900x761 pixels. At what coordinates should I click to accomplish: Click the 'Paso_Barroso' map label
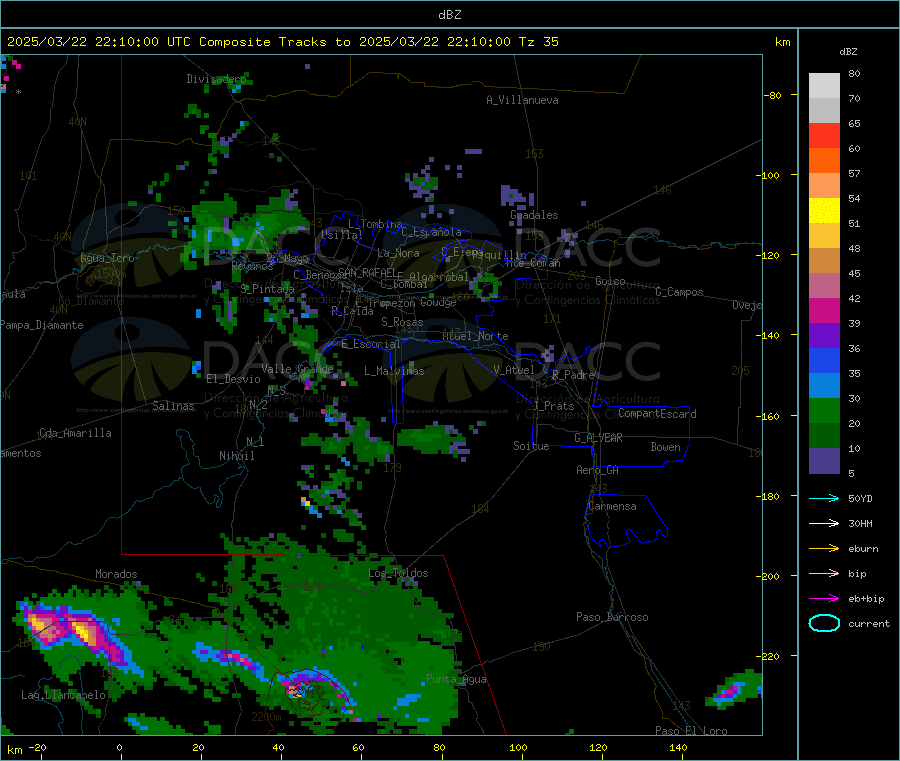612,617
